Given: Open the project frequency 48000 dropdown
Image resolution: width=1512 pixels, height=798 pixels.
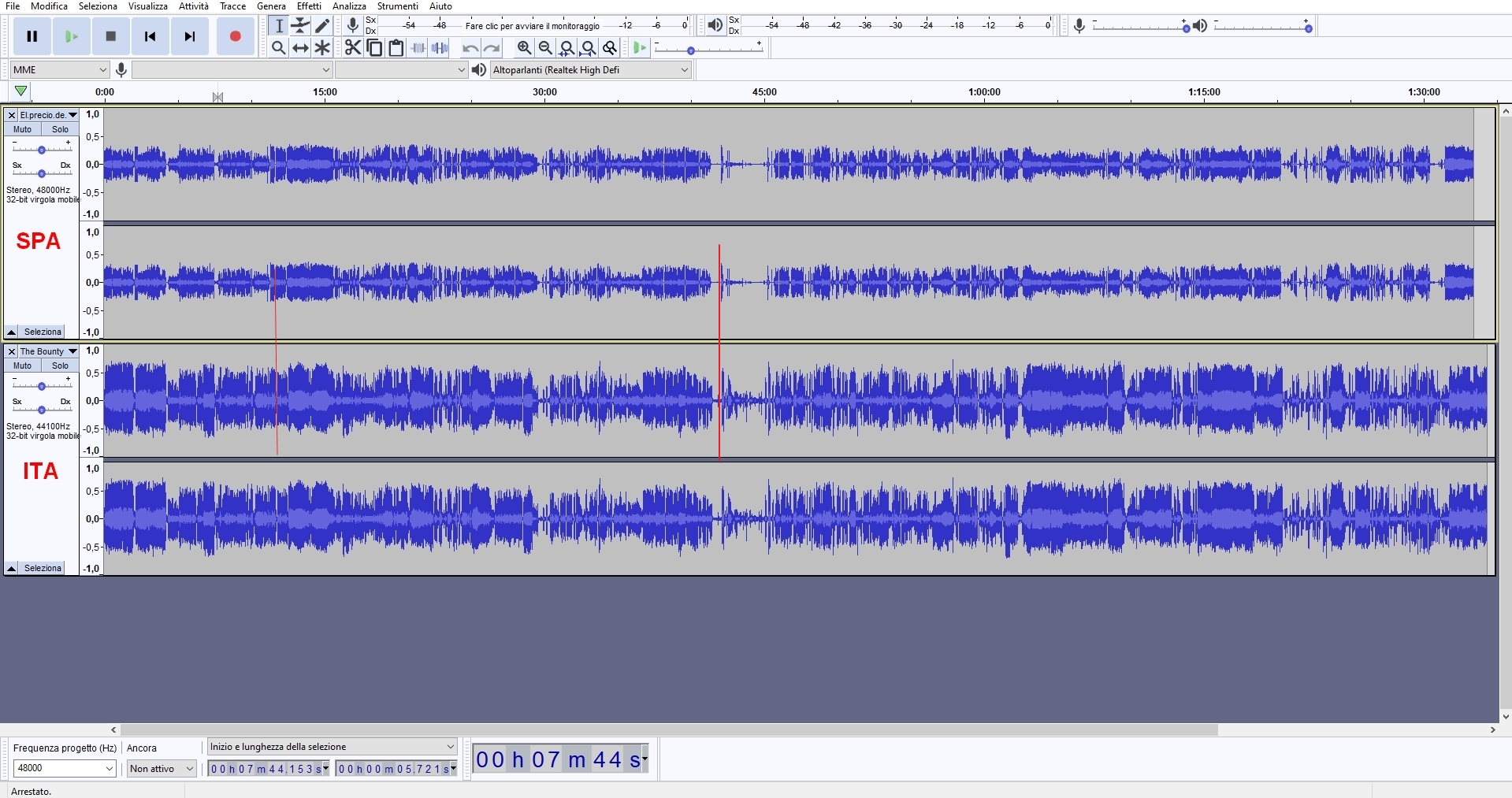Looking at the screenshot, I should coord(65,768).
